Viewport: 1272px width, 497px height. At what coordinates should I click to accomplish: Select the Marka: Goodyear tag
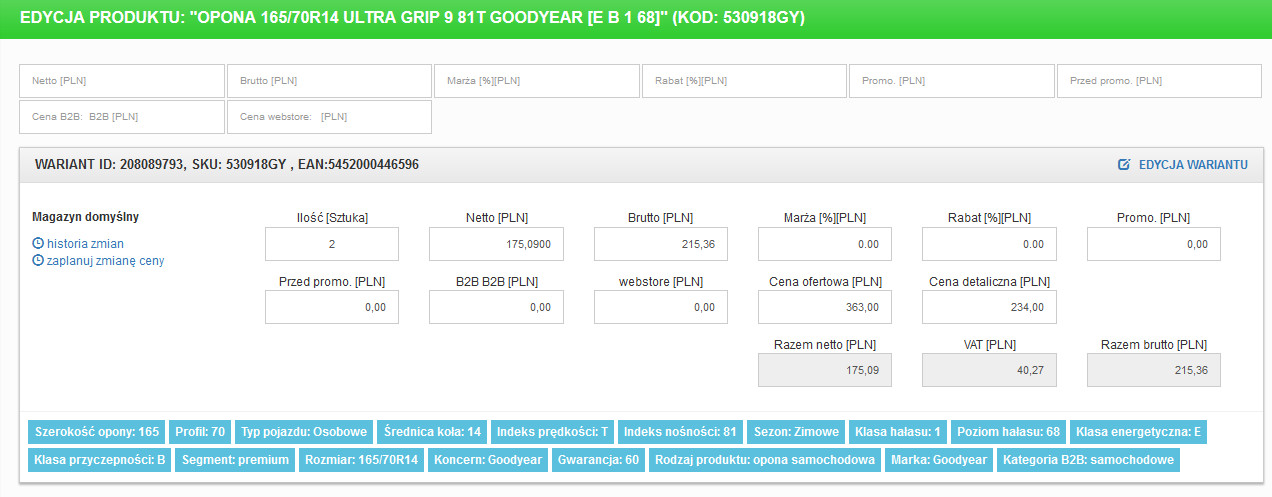938,460
